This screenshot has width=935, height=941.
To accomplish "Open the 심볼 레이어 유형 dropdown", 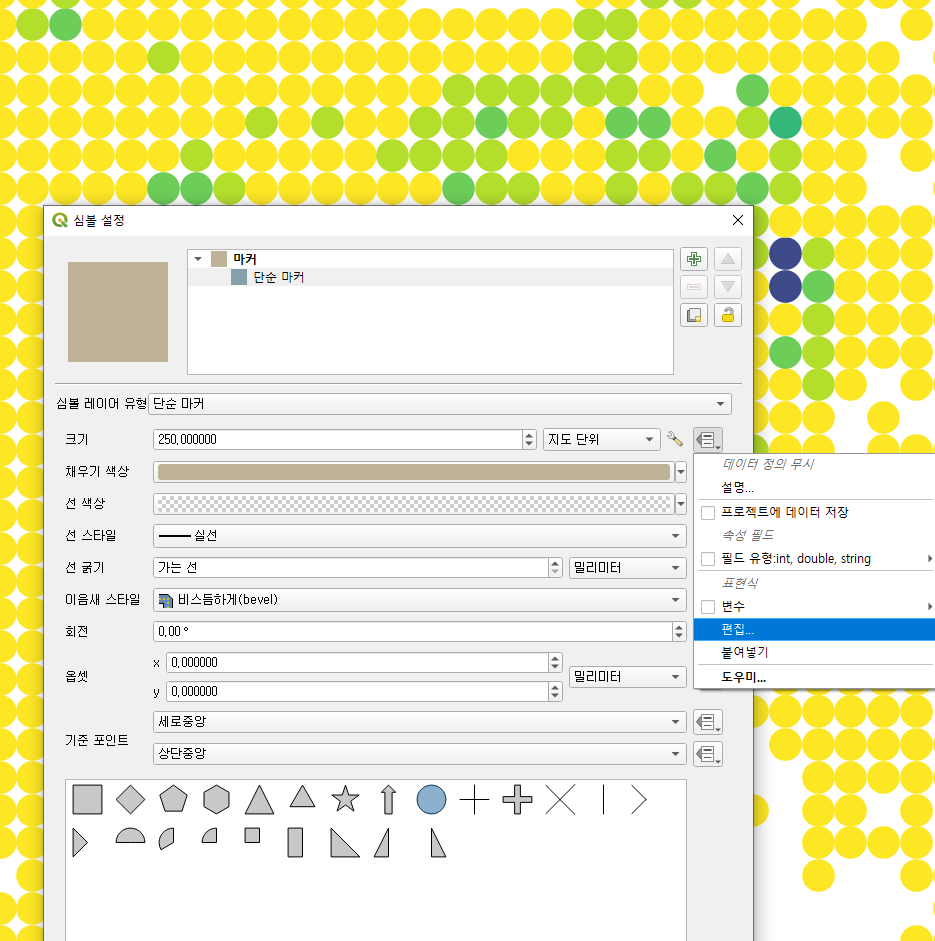I will tap(440, 404).
